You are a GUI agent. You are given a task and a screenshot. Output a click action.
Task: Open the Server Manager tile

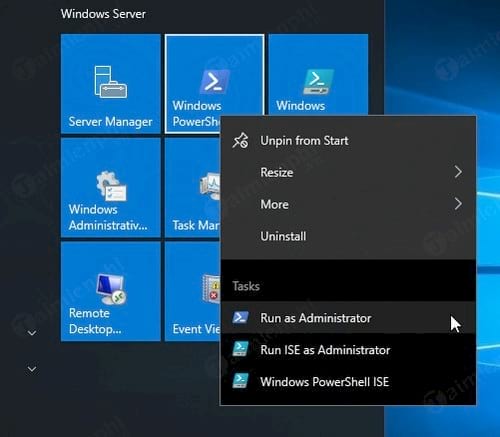[111, 83]
